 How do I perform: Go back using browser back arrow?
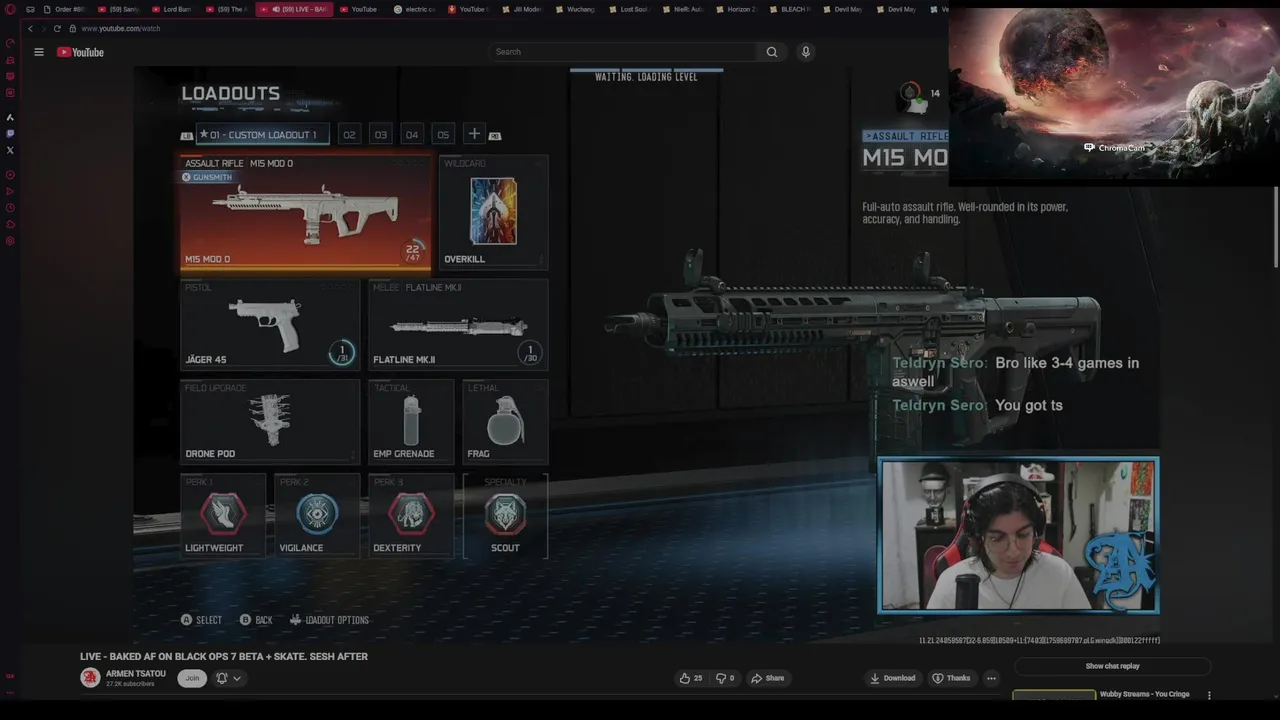tap(30, 28)
